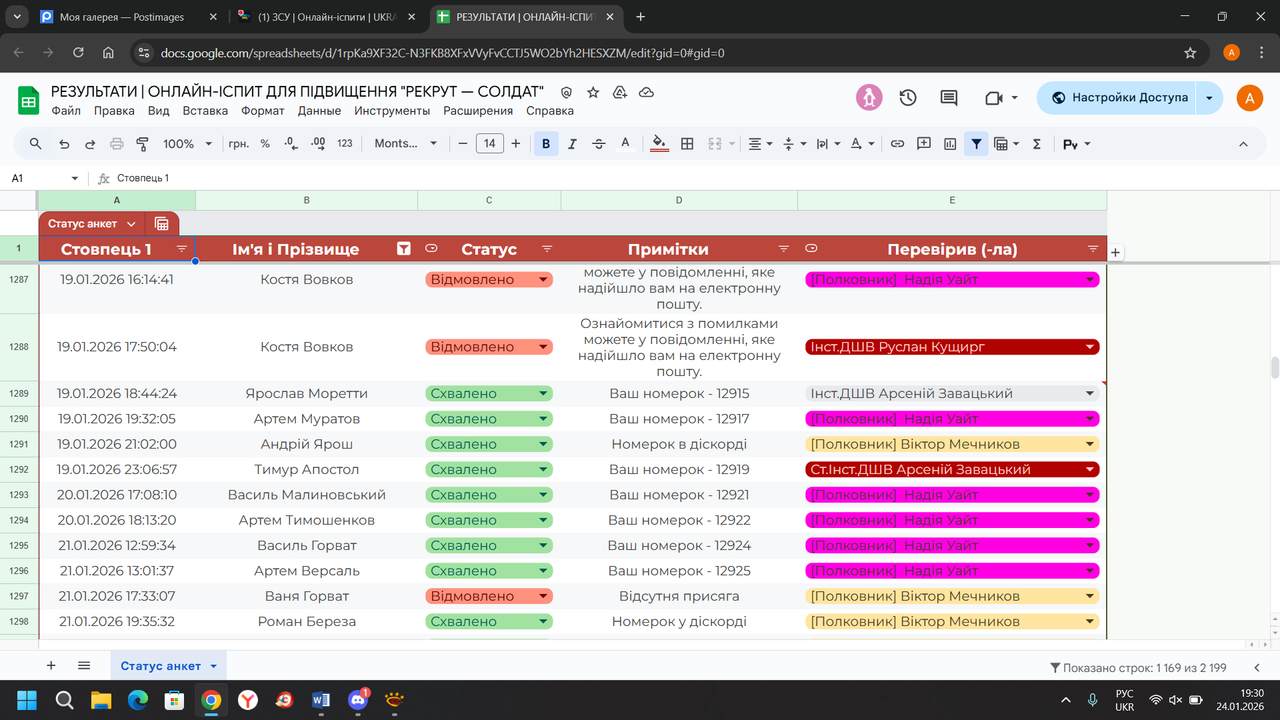Open all sheets list
This screenshot has width=1280, height=720.
84,665
